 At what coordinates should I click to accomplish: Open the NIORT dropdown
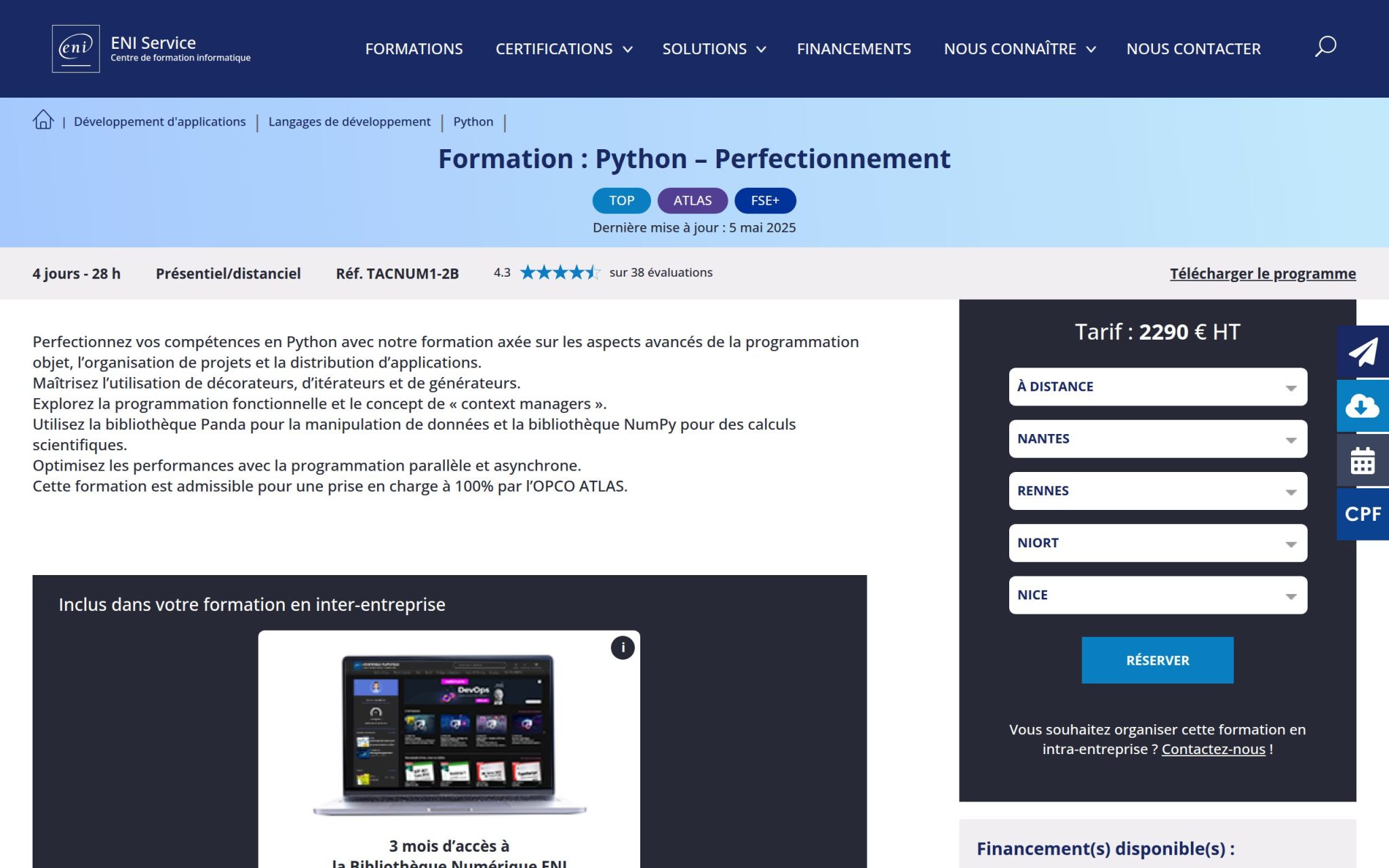click(1158, 543)
